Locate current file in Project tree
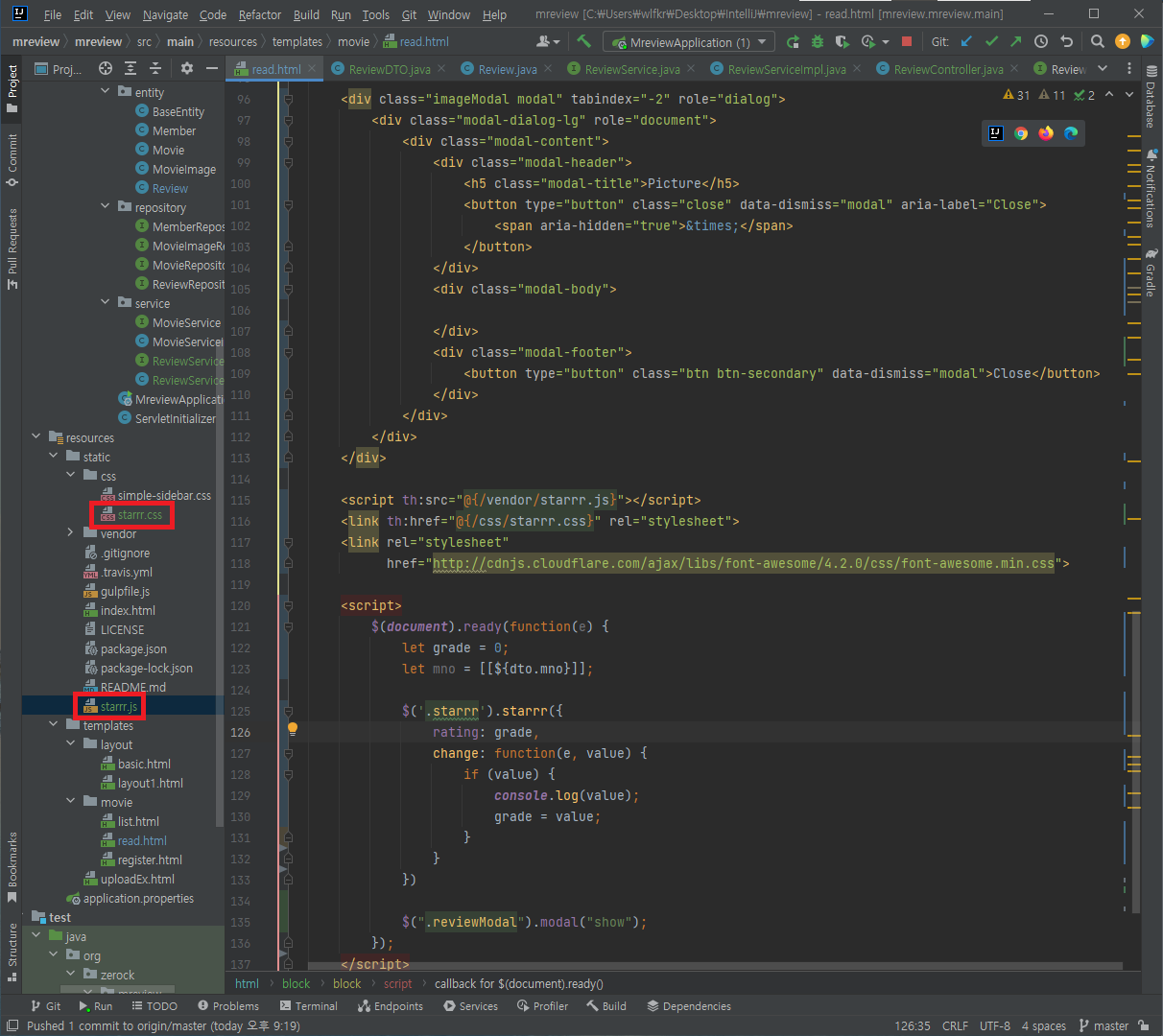Viewport: 1163px width, 1036px height. (106, 68)
